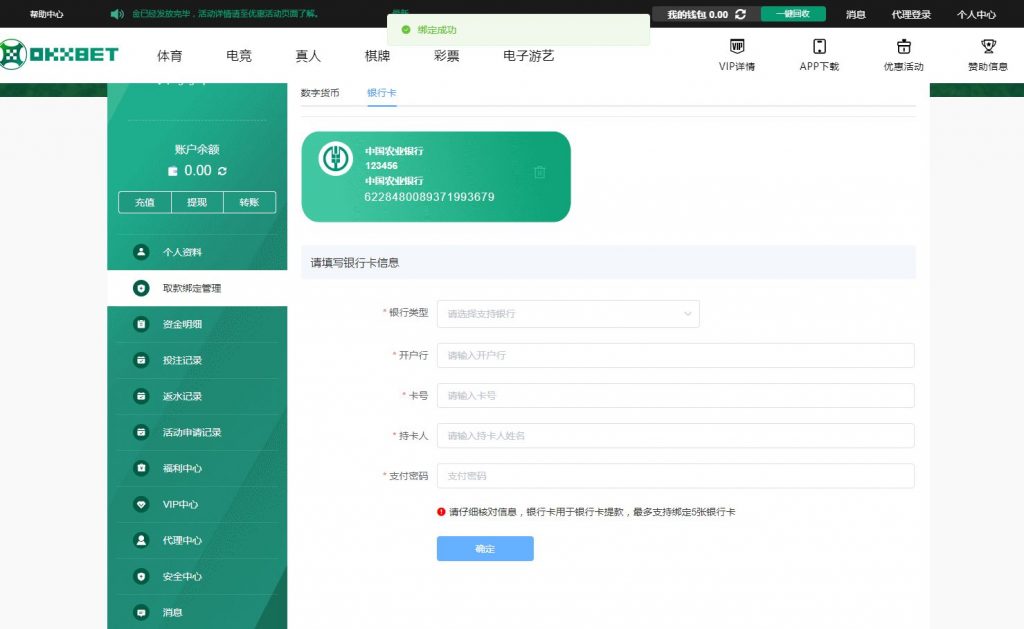The height and width of the screenshot is (629, 1024).
Task: Open 赞助信息 trophy icon
Action: pos(988,47)
